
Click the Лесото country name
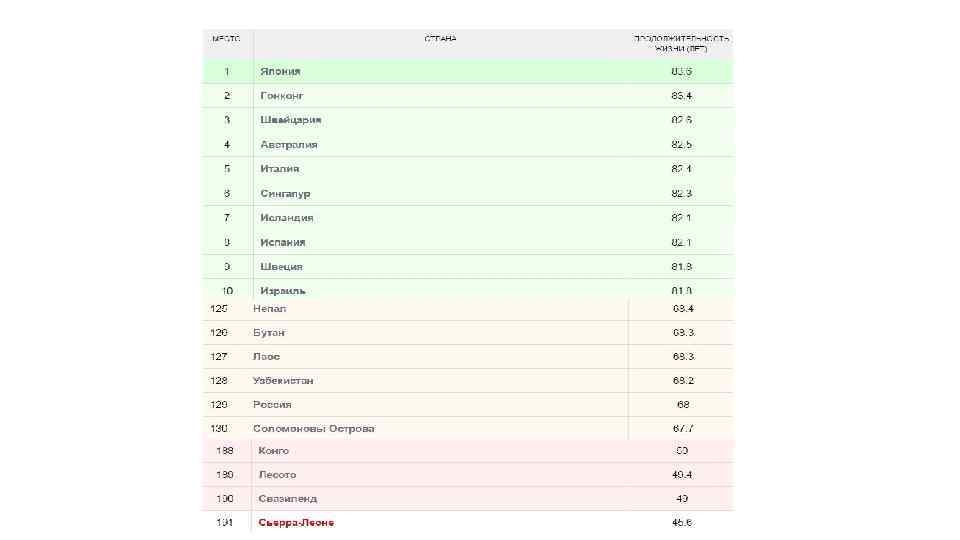(277, 475)
